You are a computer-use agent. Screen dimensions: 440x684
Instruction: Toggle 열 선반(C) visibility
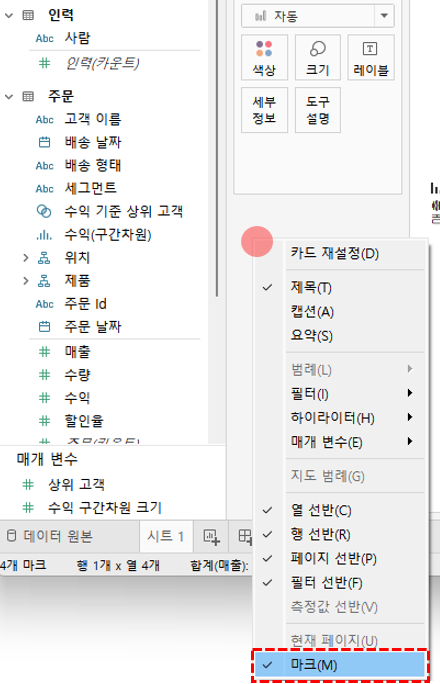pyautogui.click(x=339, y=510)
